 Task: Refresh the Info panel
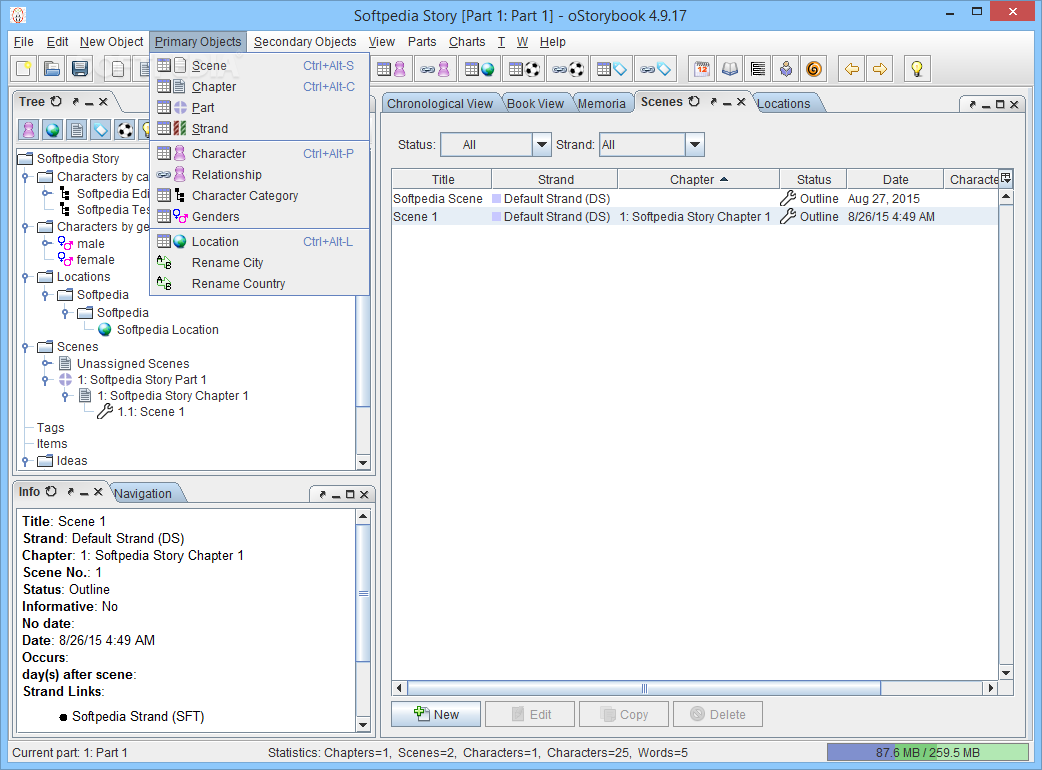tap(51, 491)
